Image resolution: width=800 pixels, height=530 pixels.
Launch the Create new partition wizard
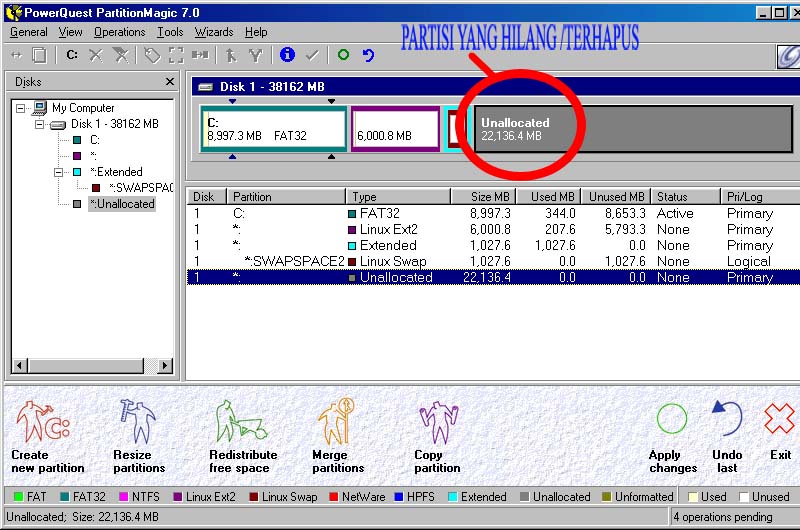[x=47, y=437]
